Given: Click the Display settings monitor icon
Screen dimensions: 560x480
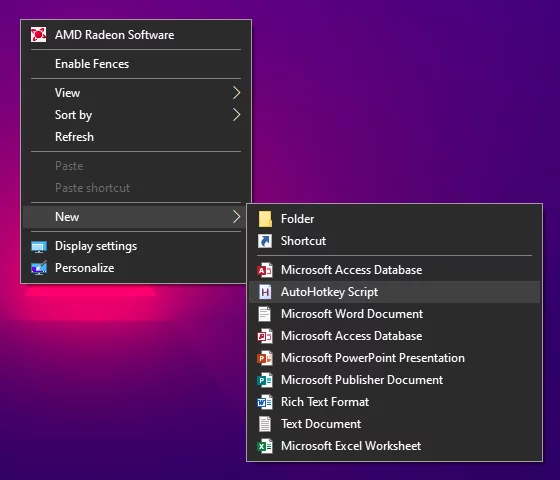Looking at the screenshot, I should click(x=39, y=247).
